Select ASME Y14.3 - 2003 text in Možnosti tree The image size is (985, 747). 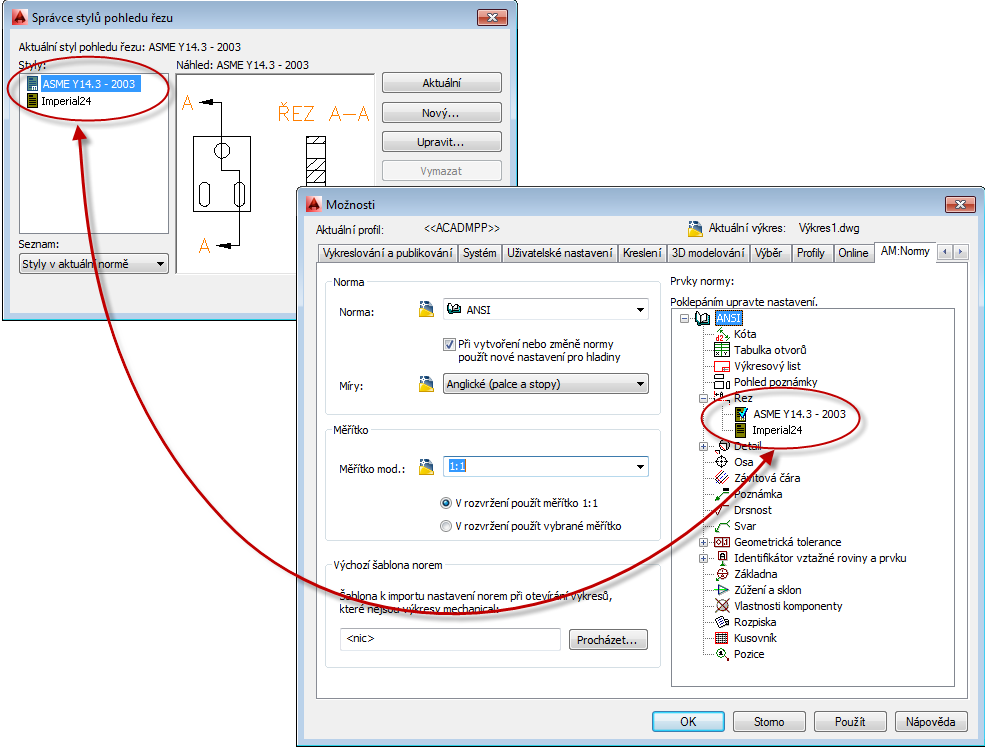click(x=799, y=414)
